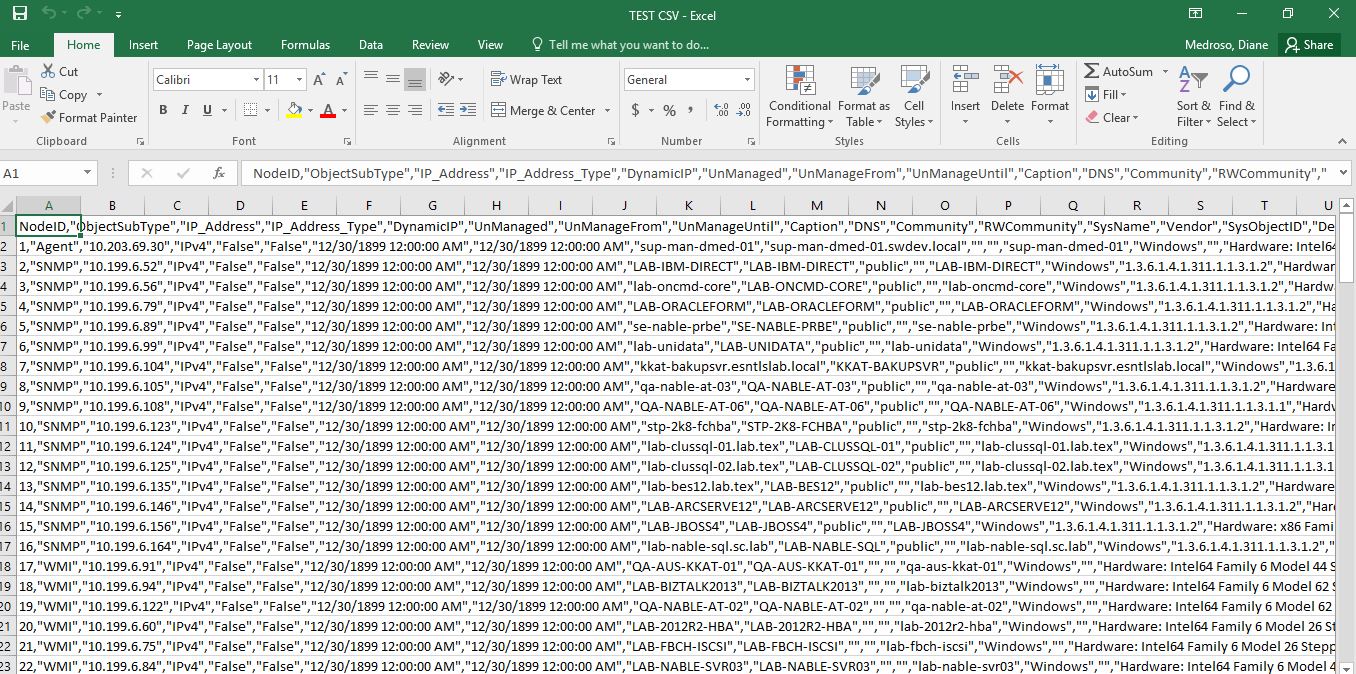This screenshot has width=1356, height=674.
Task: Toggle Bold formatting
Action: coord(163,110)
